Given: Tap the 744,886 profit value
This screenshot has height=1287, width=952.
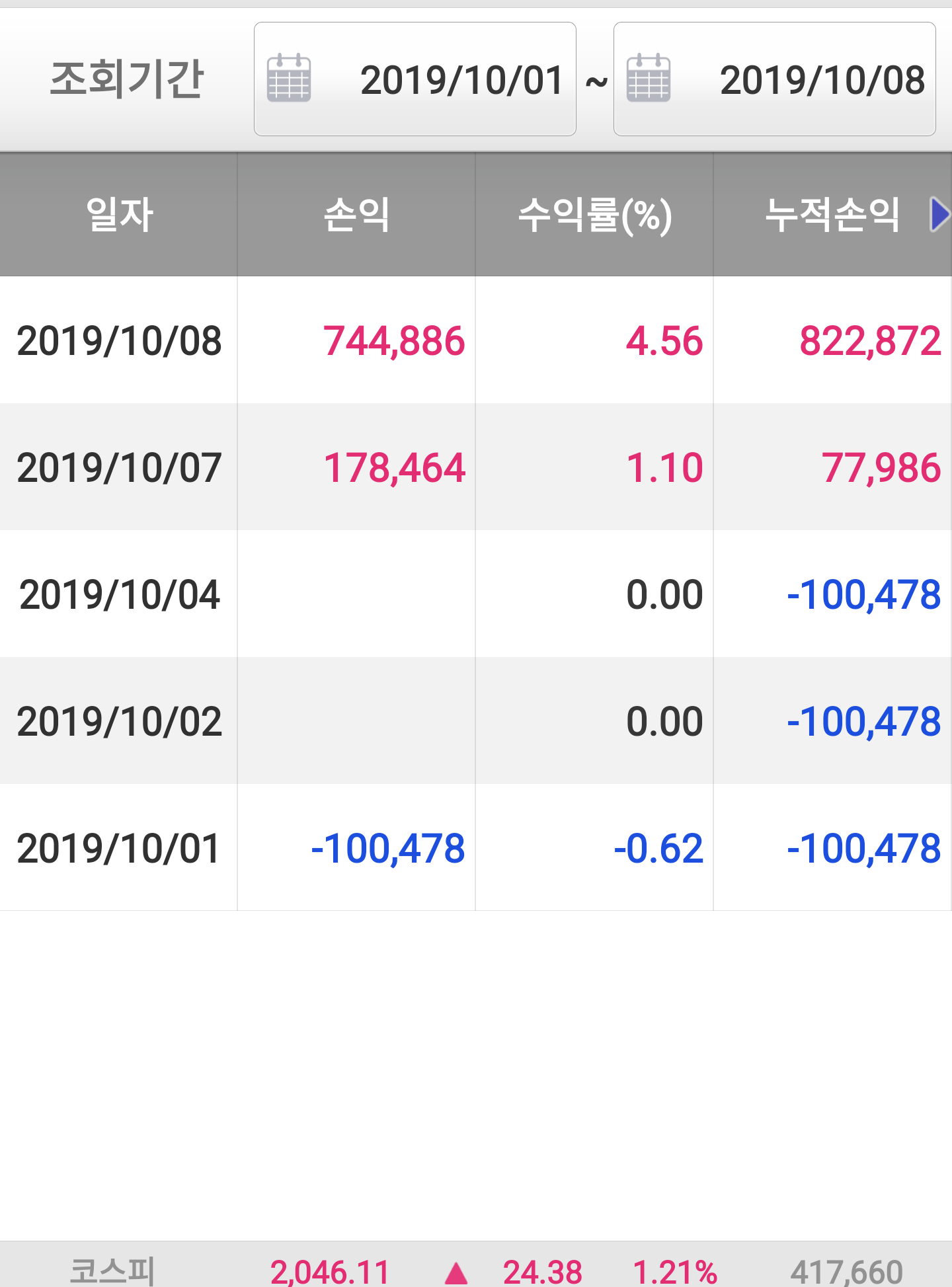Looking at the screenshot, I should (x=394, y=341).
